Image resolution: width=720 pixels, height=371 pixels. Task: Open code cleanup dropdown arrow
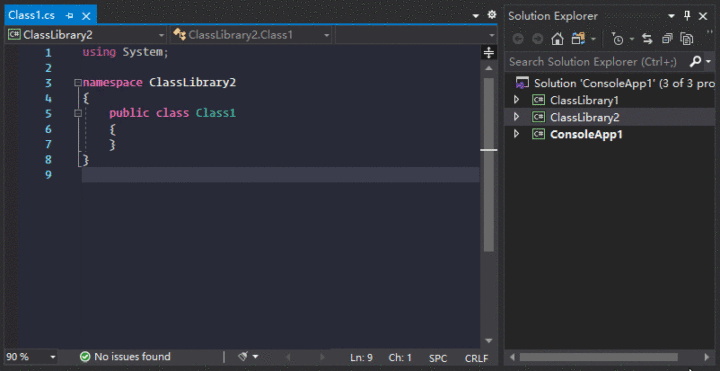click(256, 356)
